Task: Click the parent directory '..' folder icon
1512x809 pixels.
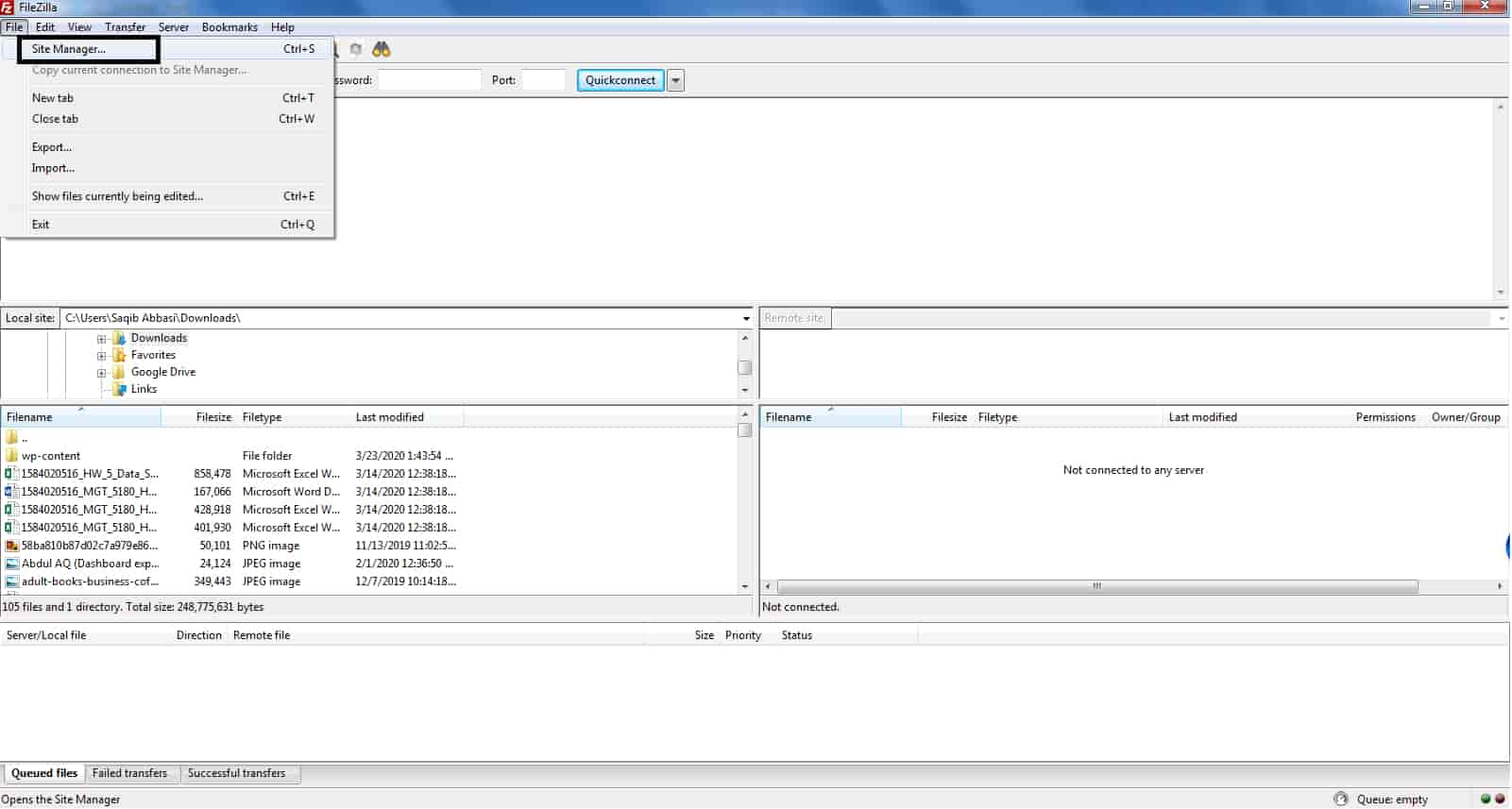Action: click(11, 437)
